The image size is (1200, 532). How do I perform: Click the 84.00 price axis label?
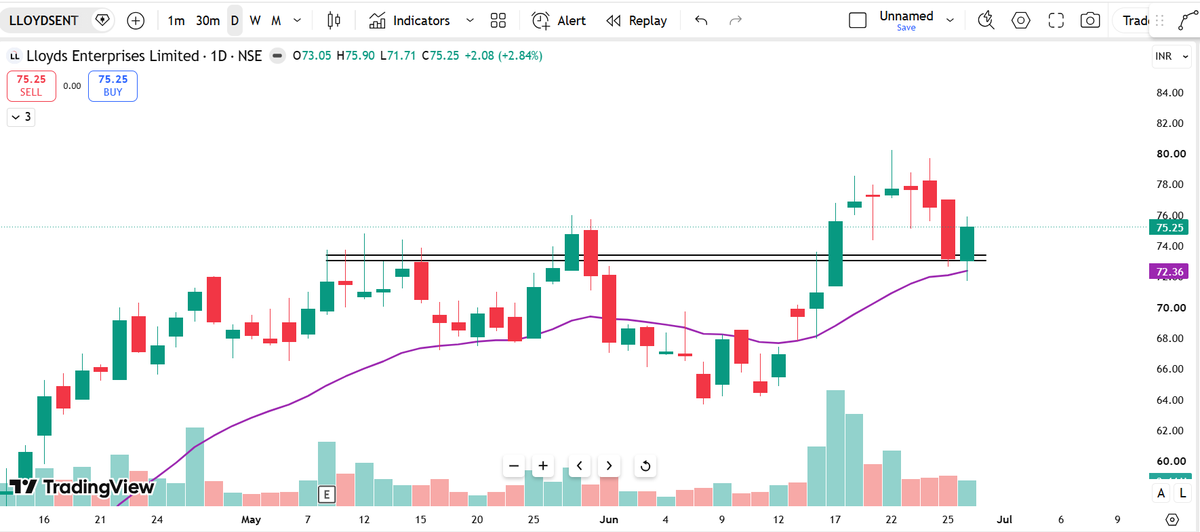click(1169, 93)
